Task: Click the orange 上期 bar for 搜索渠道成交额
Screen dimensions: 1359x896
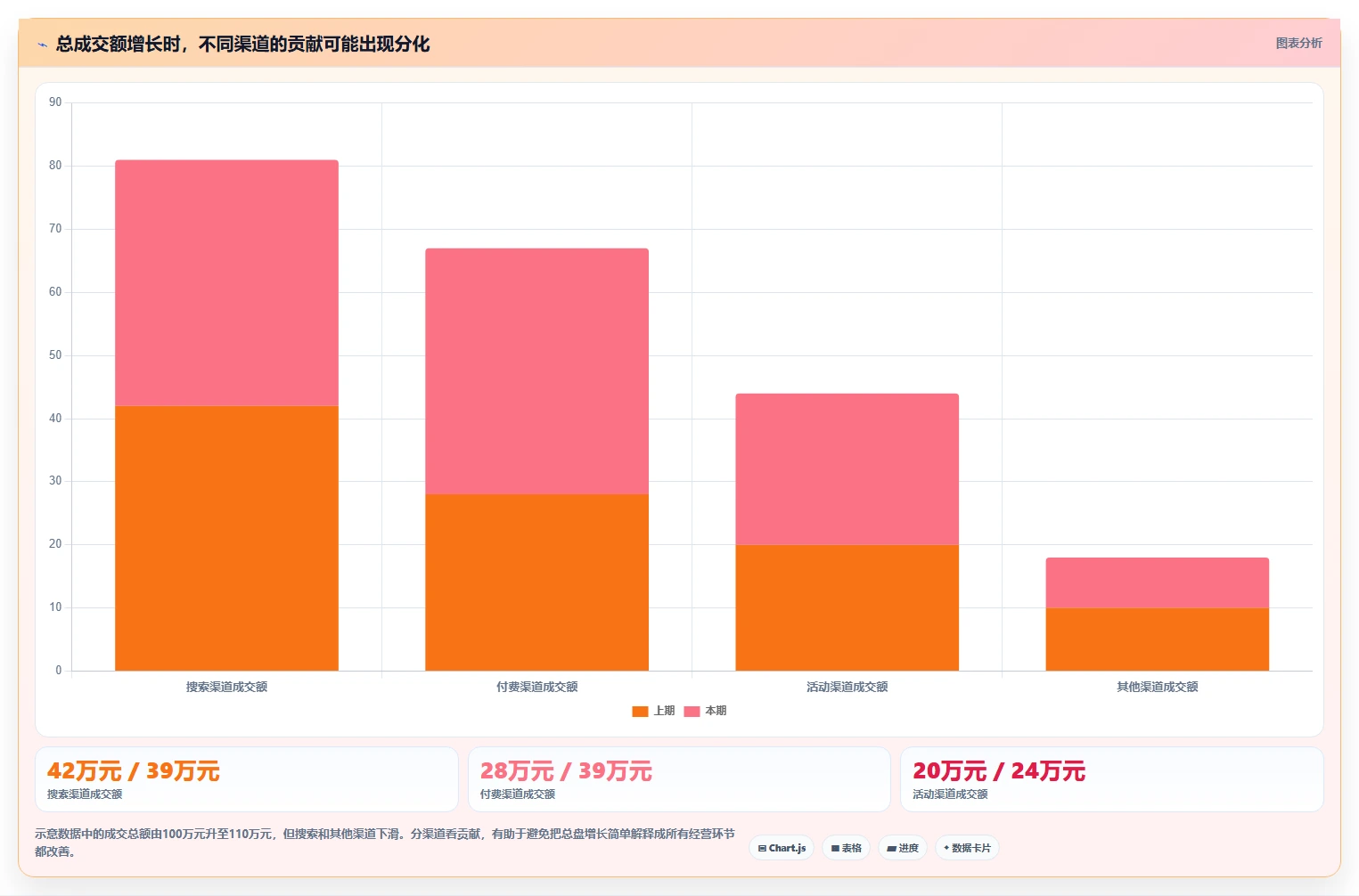Action: (x=226, y=538)
